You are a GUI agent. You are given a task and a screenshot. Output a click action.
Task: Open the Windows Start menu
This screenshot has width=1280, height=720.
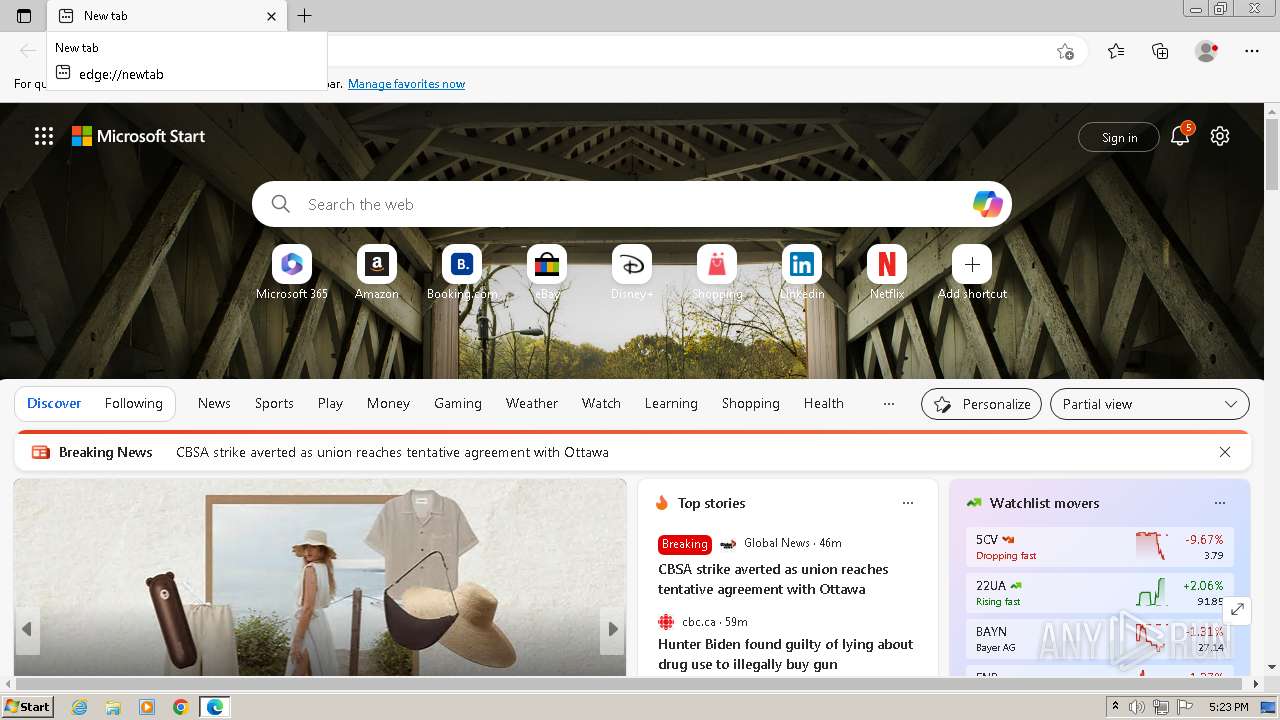[27, 706]
